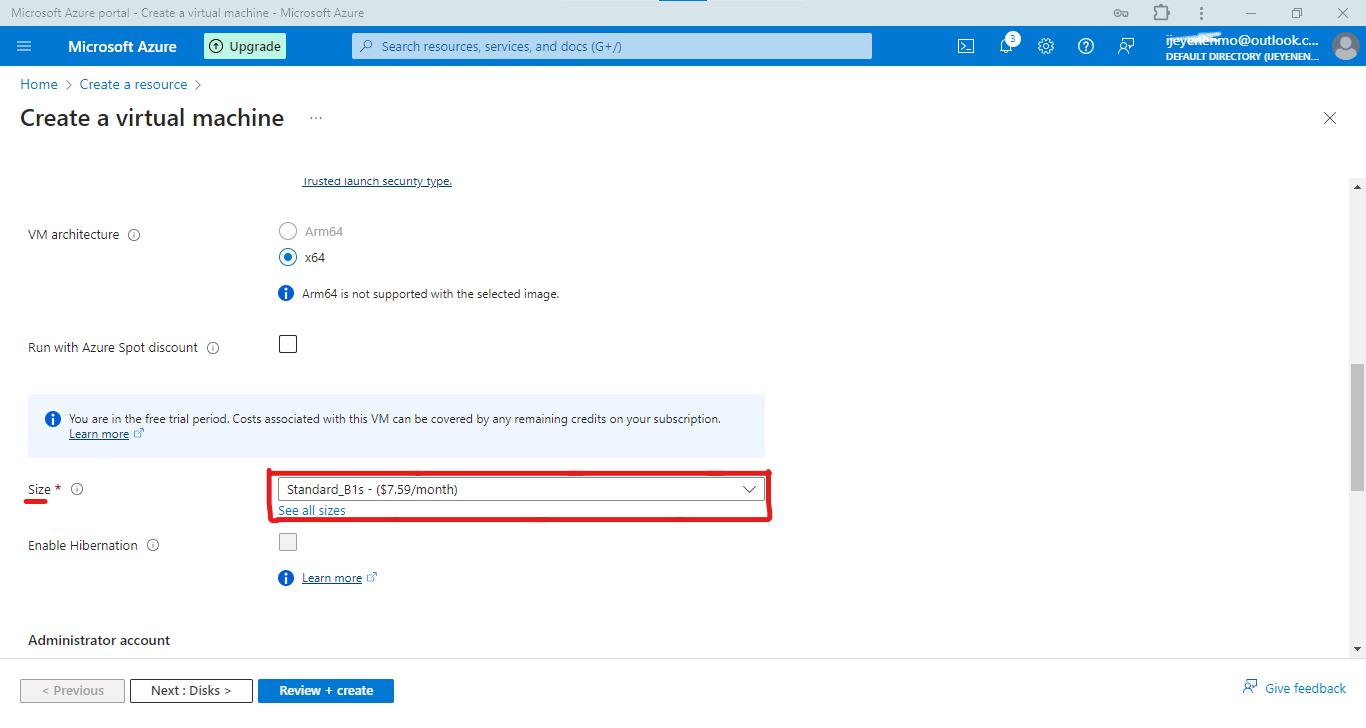Click the scrollbar up arrow
This screenshot has height=728, width=1366.
(1357, 186)
